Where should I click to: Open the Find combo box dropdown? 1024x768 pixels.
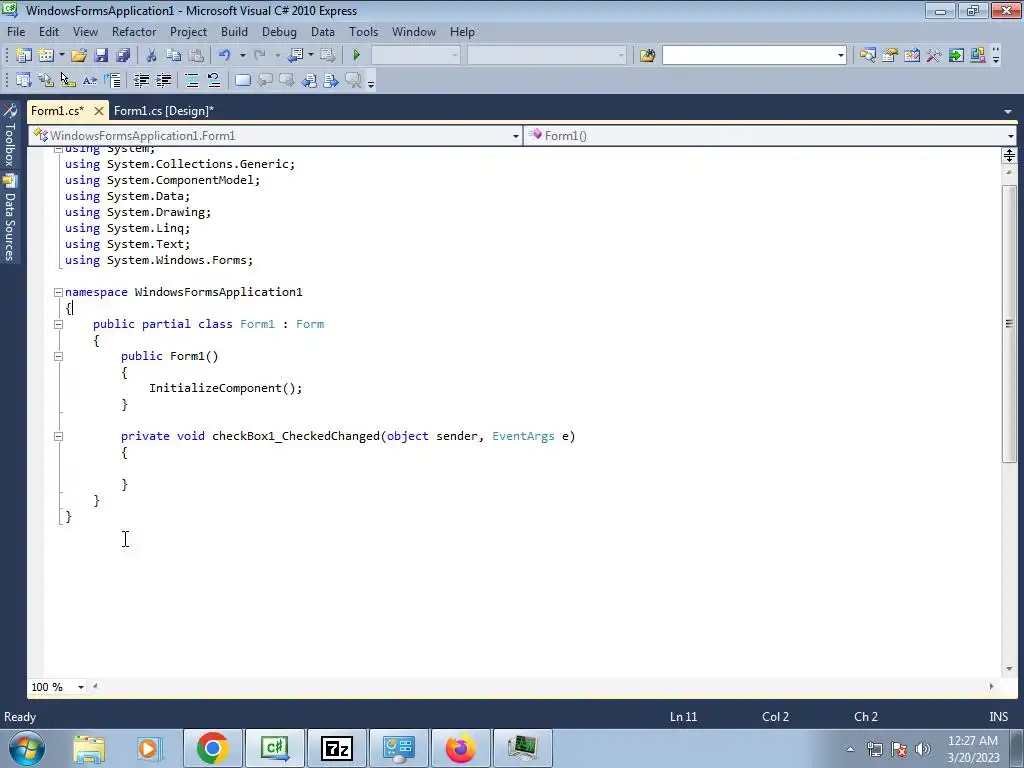pyautogui.click(x=840, y=56)
